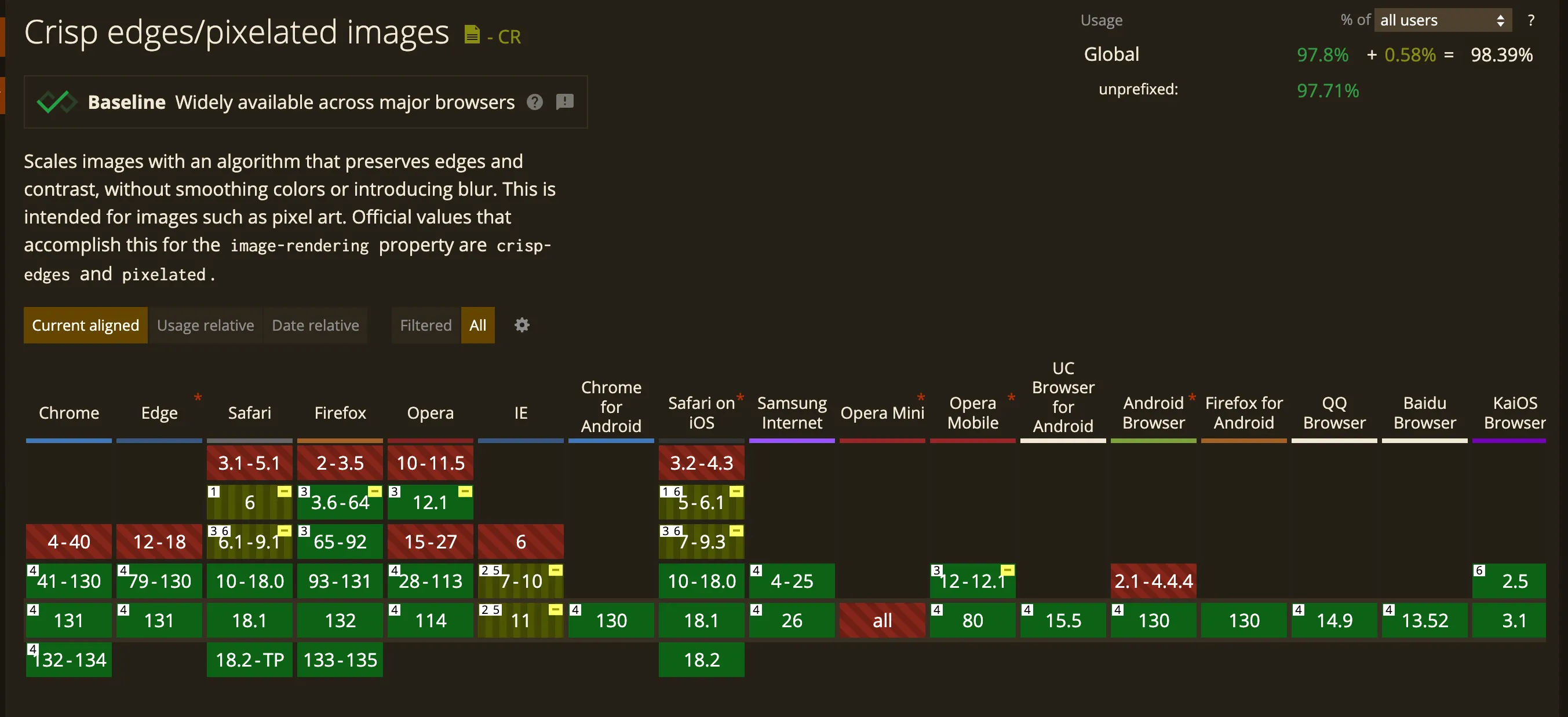Click the green Baseline checkmark icon
The image size is (1568, 717).
coord(56,102)
